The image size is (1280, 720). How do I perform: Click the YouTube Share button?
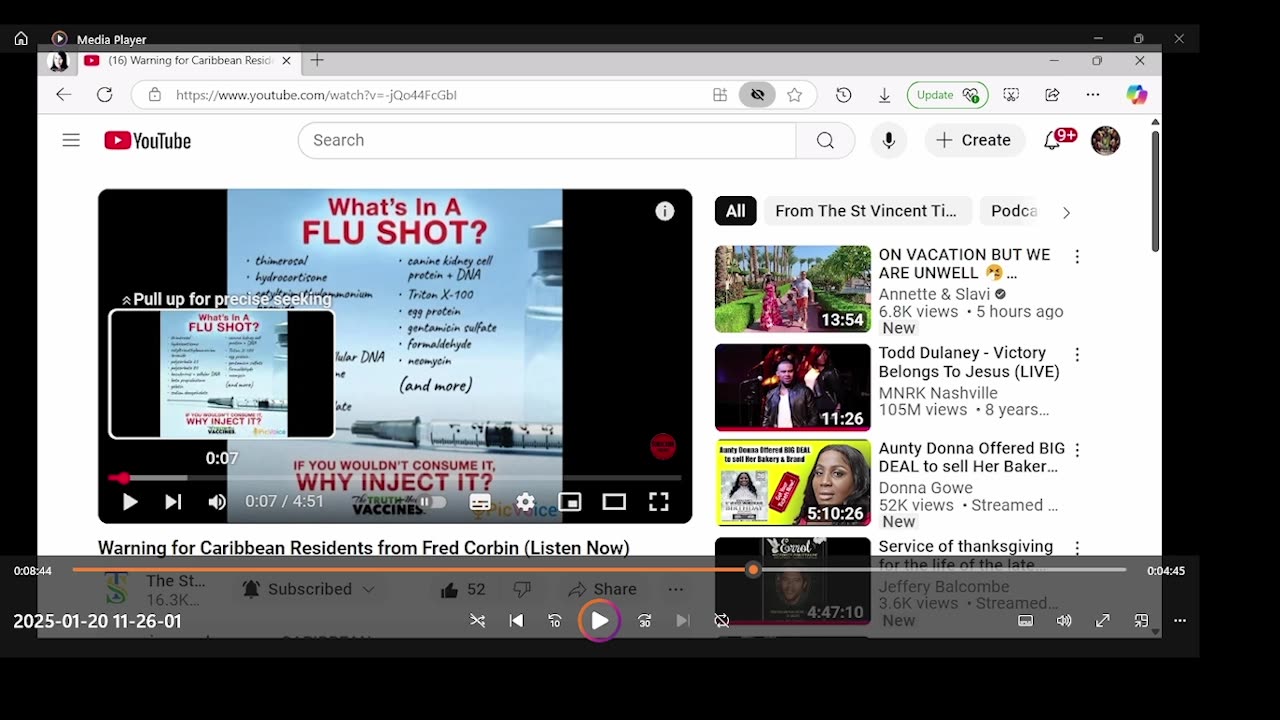pos(602,590)
